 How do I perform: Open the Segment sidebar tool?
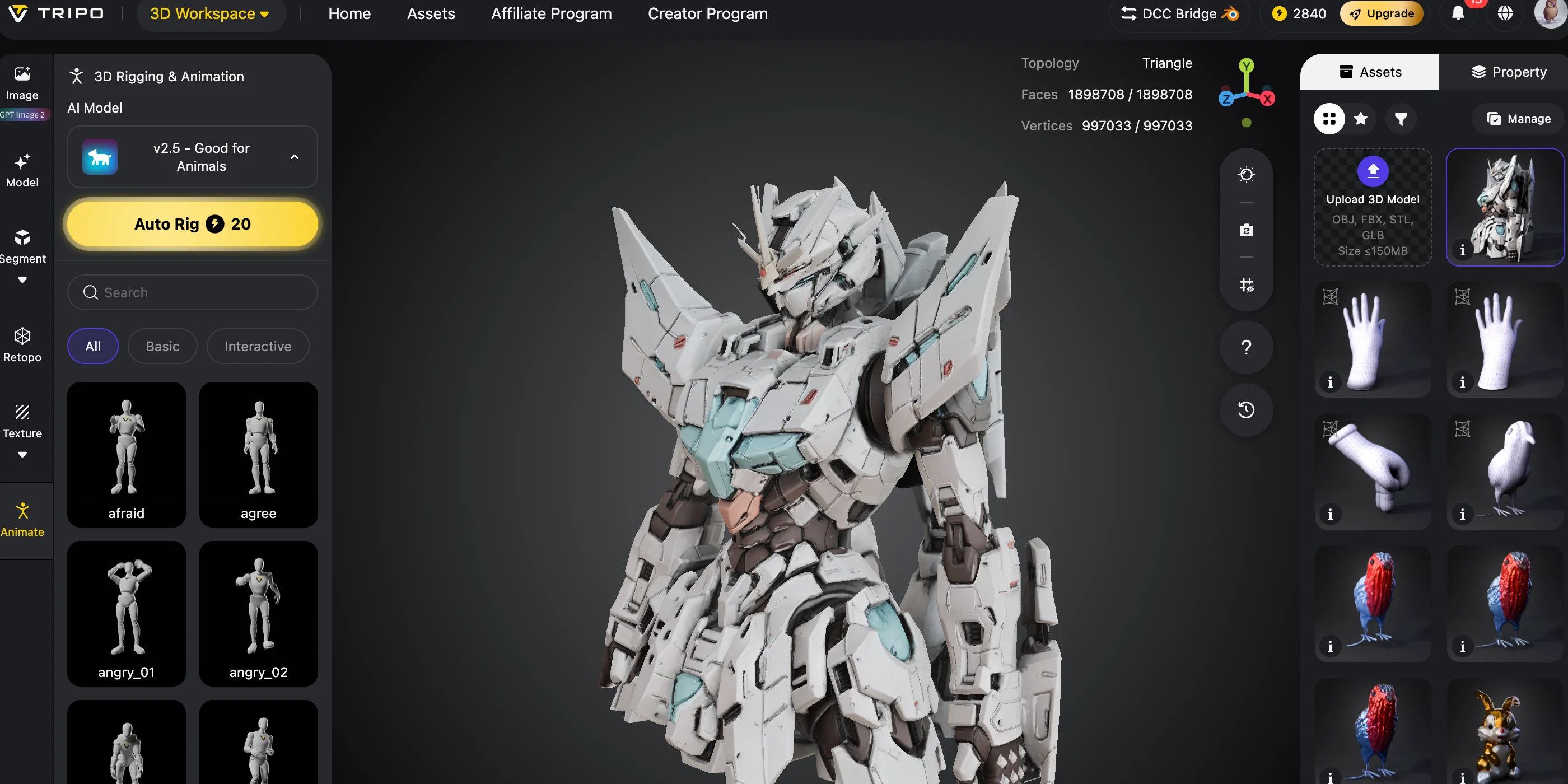(22, 246)
